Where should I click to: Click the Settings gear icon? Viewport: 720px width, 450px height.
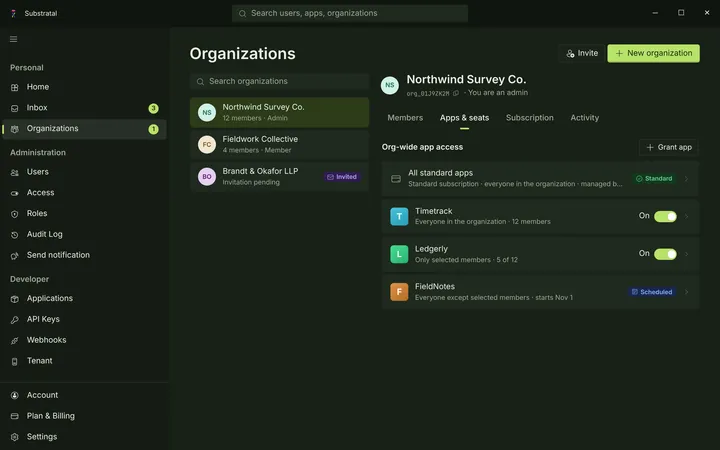tap(15, 437)
